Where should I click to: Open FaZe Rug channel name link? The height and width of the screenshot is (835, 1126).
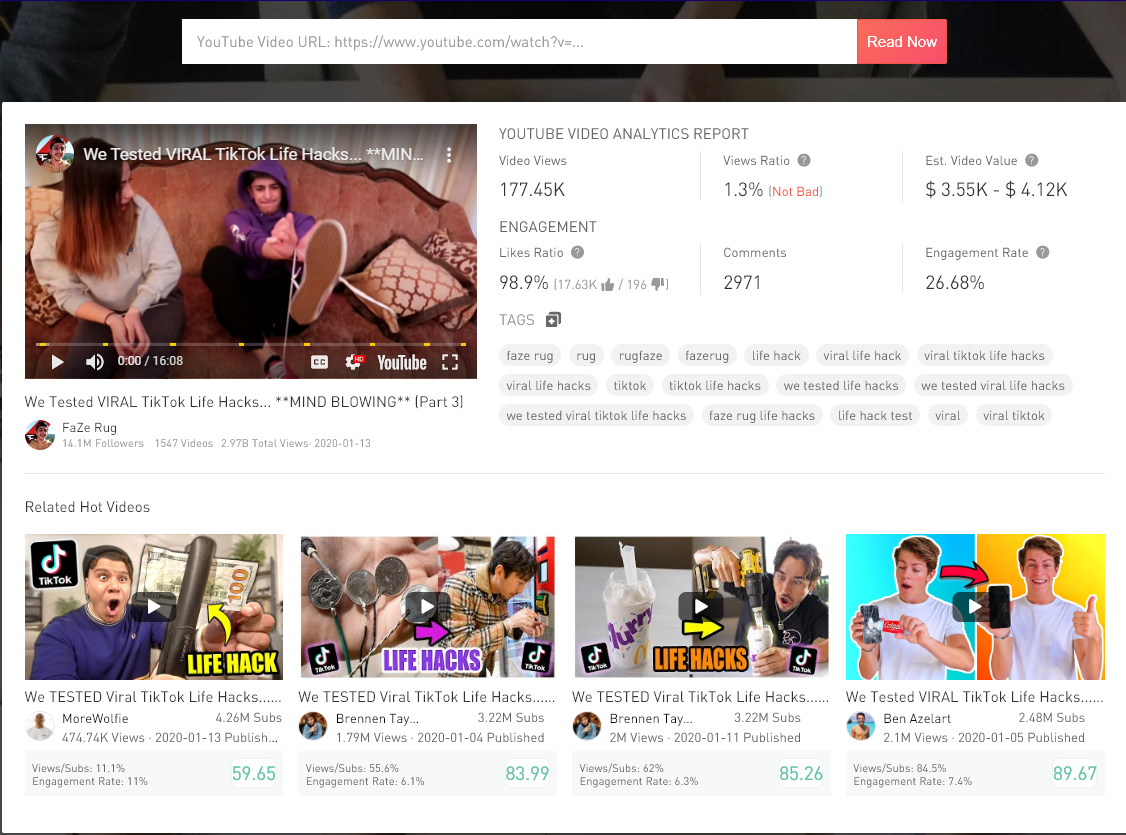pyautogui.click(x=90, y=428)
